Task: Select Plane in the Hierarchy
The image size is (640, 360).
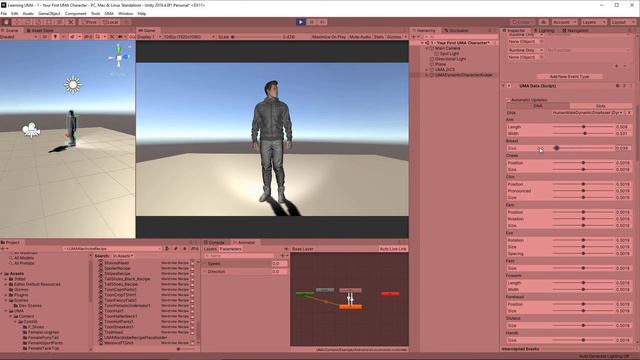Action: coord(440,64)
